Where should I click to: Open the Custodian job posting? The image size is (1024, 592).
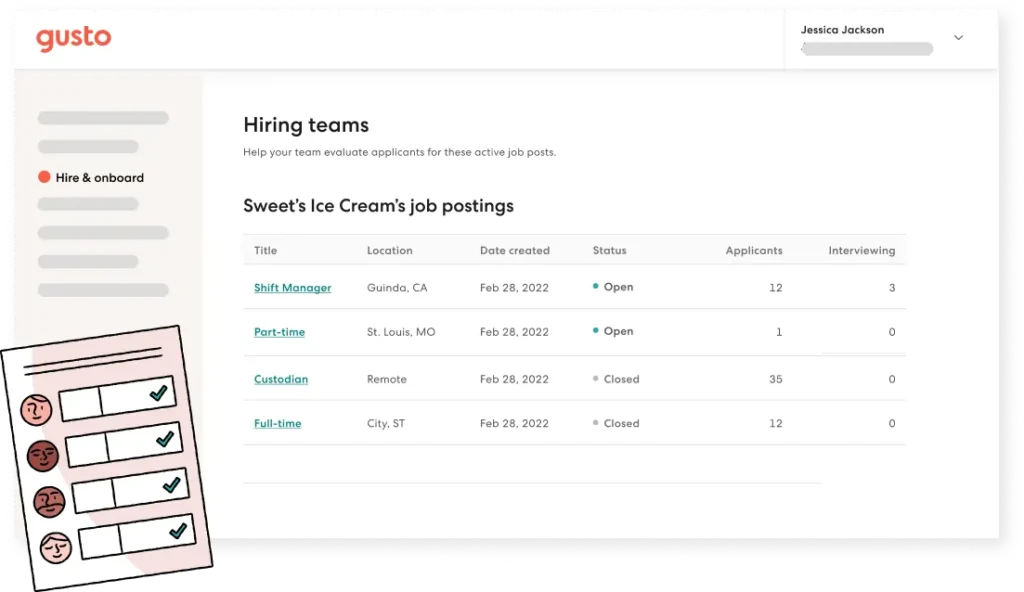[281, 379]
